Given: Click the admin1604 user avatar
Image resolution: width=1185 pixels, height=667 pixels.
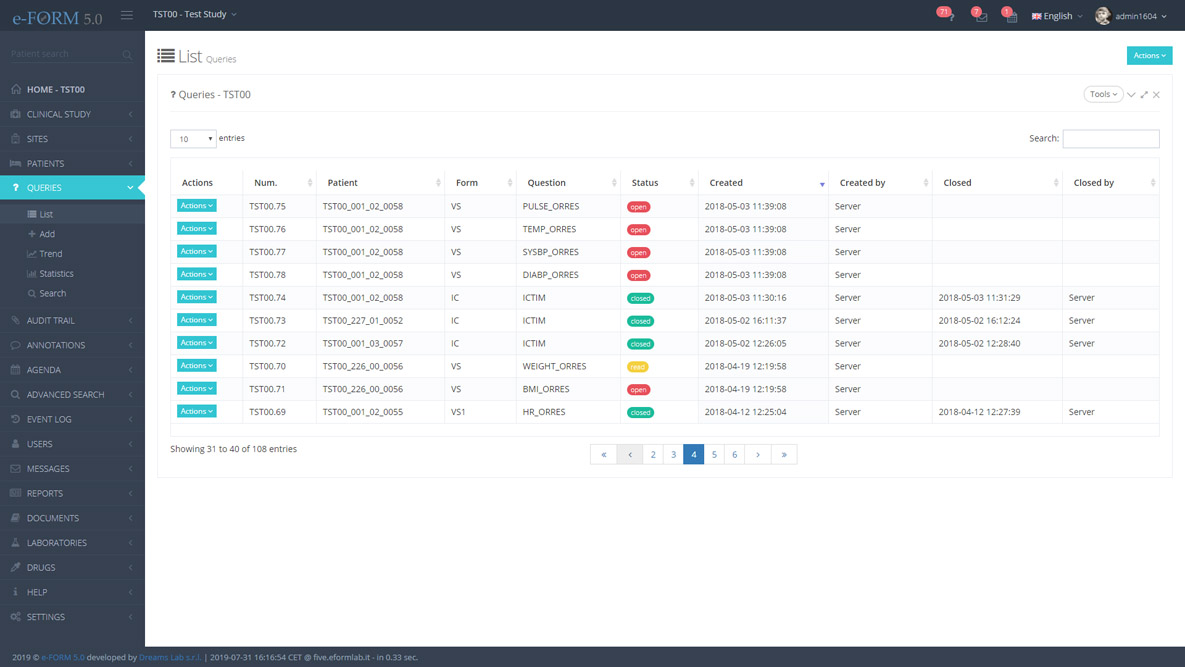Looking at the screenshot, I should [1103, 16].
